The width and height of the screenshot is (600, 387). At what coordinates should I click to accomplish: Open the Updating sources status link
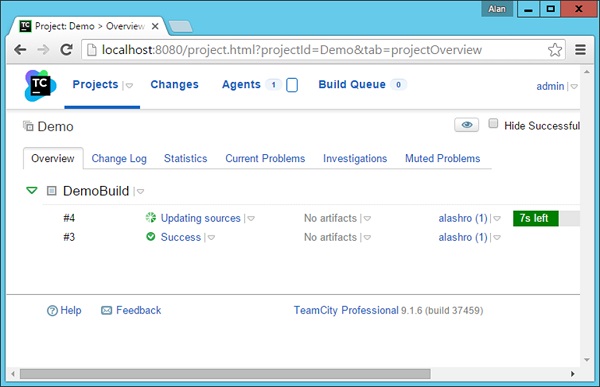click(201, 218)
